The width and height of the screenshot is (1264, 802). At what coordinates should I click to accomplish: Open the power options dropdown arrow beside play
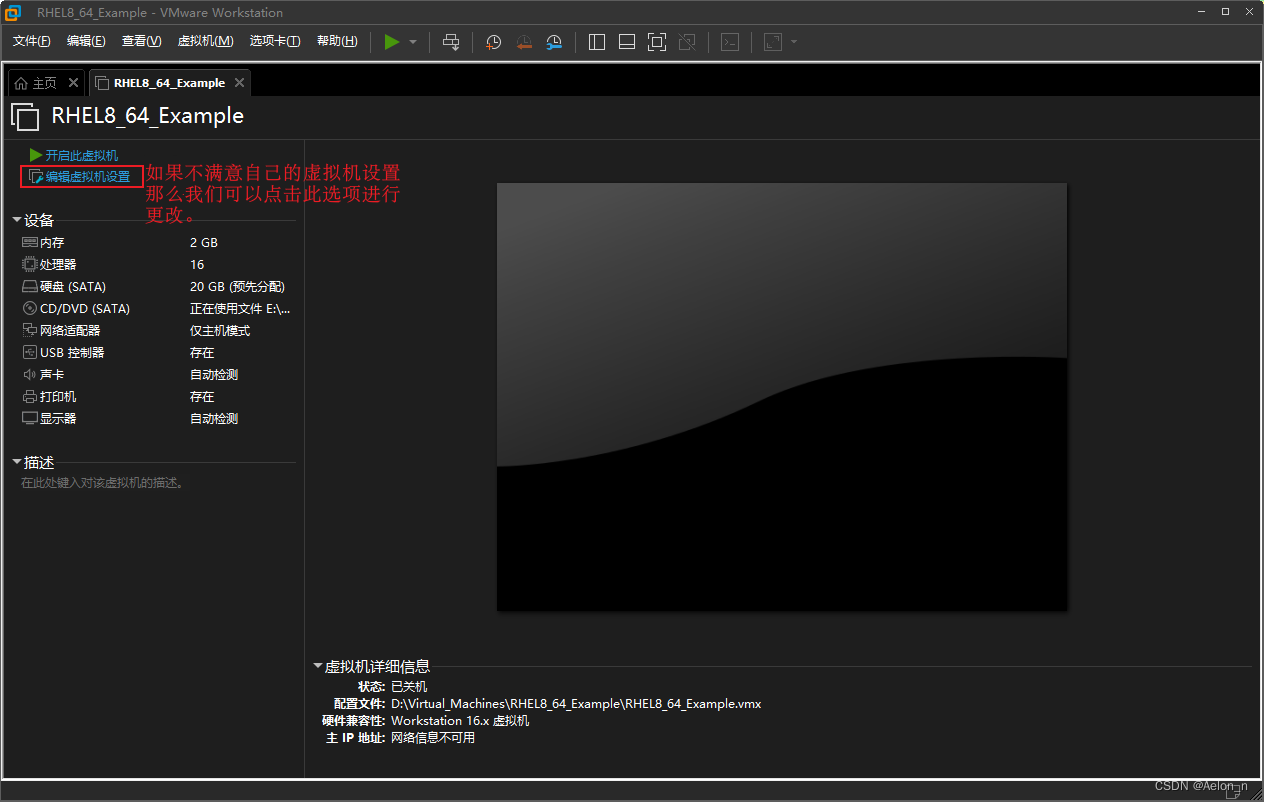(x=413, y=42)
